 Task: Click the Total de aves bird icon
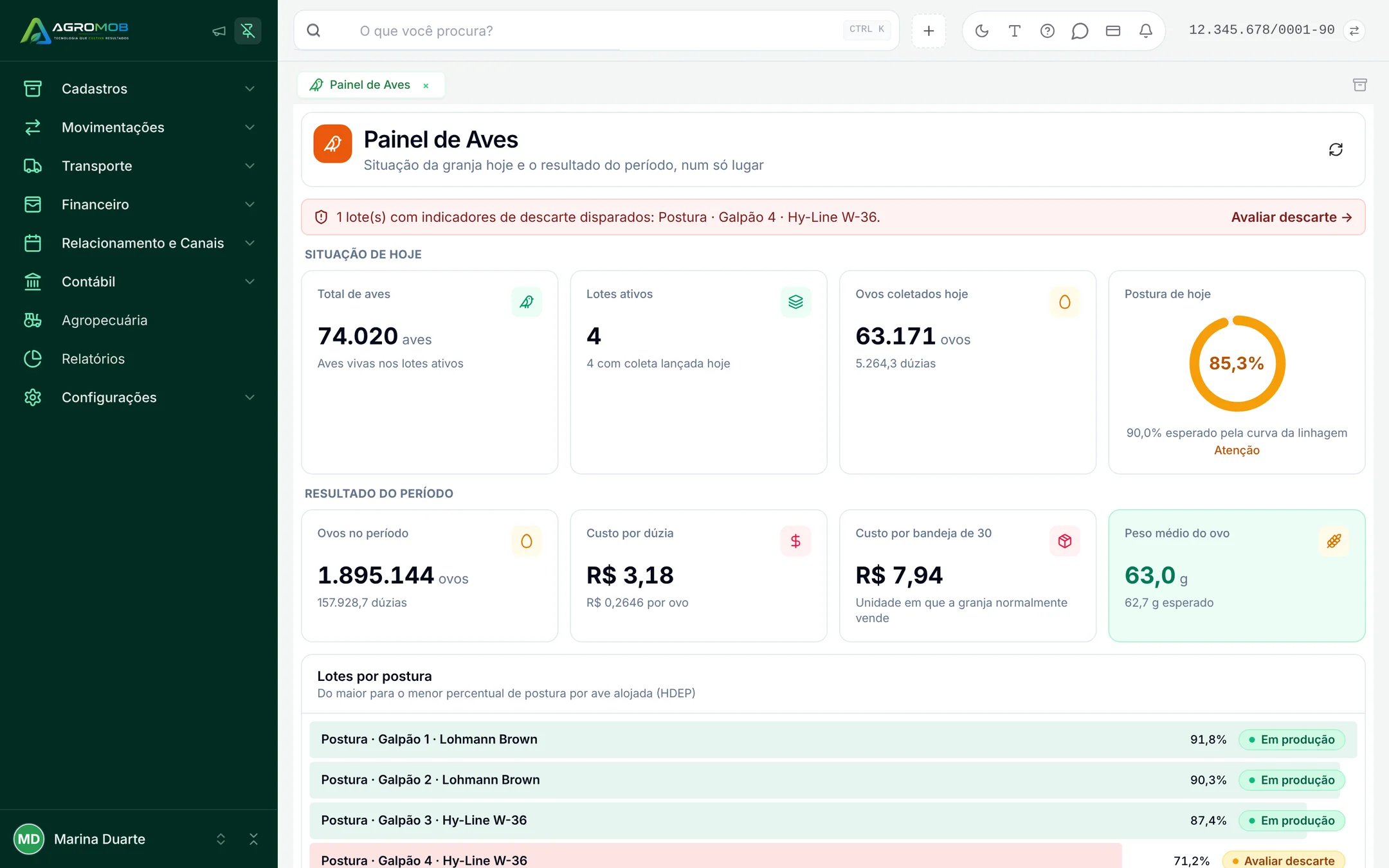pyautogui.click(x=527, y=302)
